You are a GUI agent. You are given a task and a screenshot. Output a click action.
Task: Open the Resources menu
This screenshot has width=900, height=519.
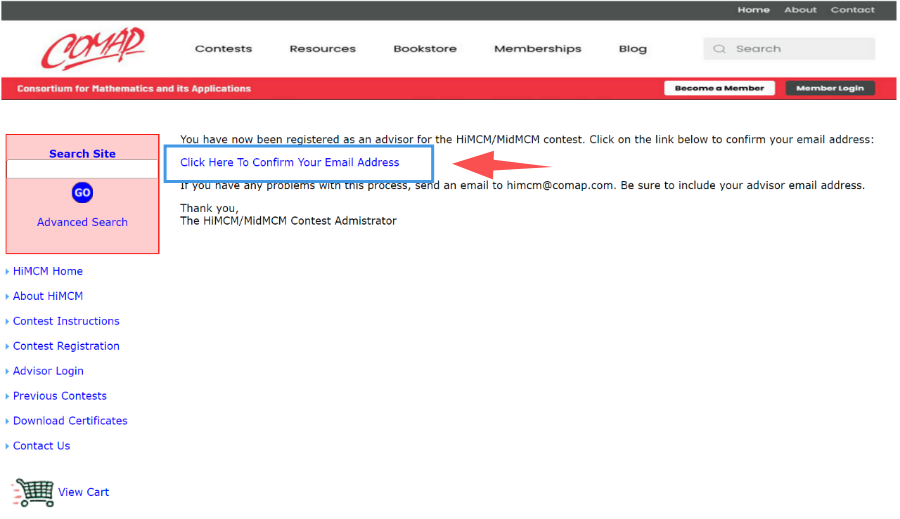click(322, 49)
